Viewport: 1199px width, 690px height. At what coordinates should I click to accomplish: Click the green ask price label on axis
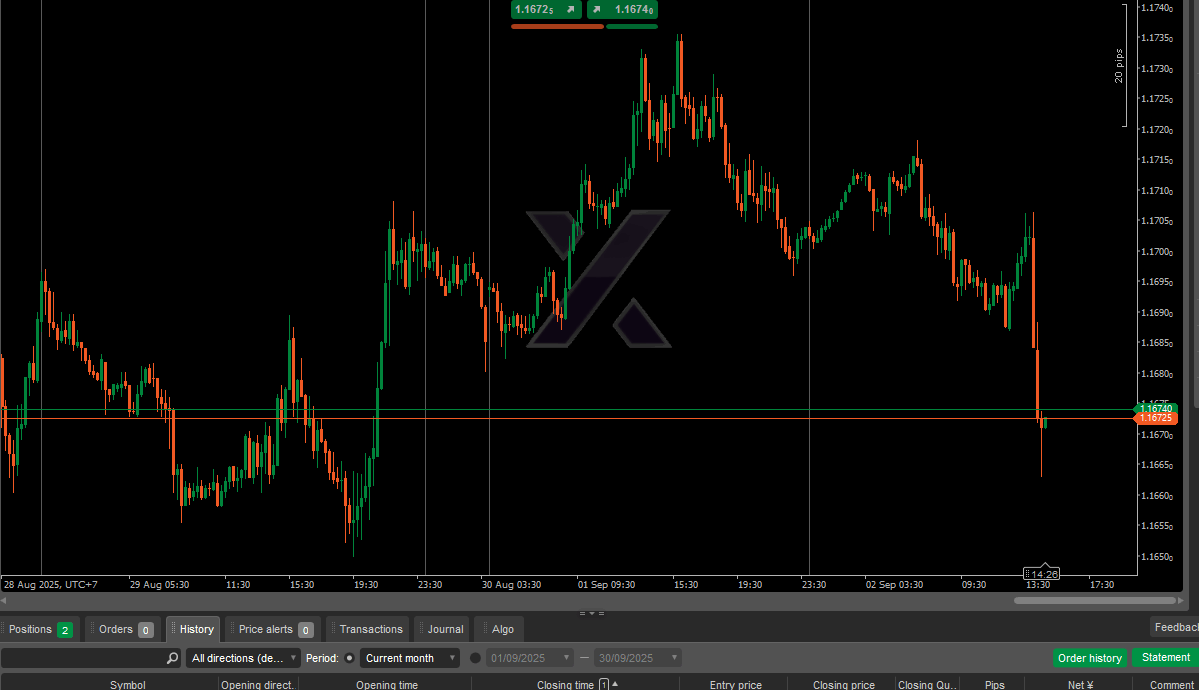point(1155,408)
